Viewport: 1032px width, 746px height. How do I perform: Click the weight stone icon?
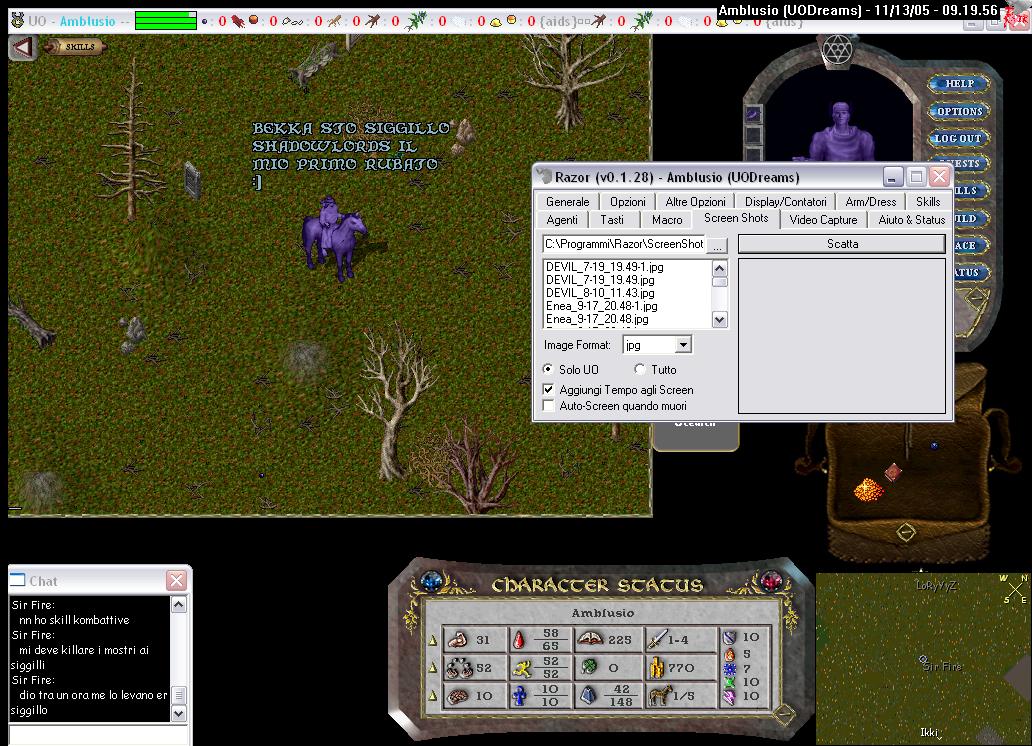[x=588, y=696]
